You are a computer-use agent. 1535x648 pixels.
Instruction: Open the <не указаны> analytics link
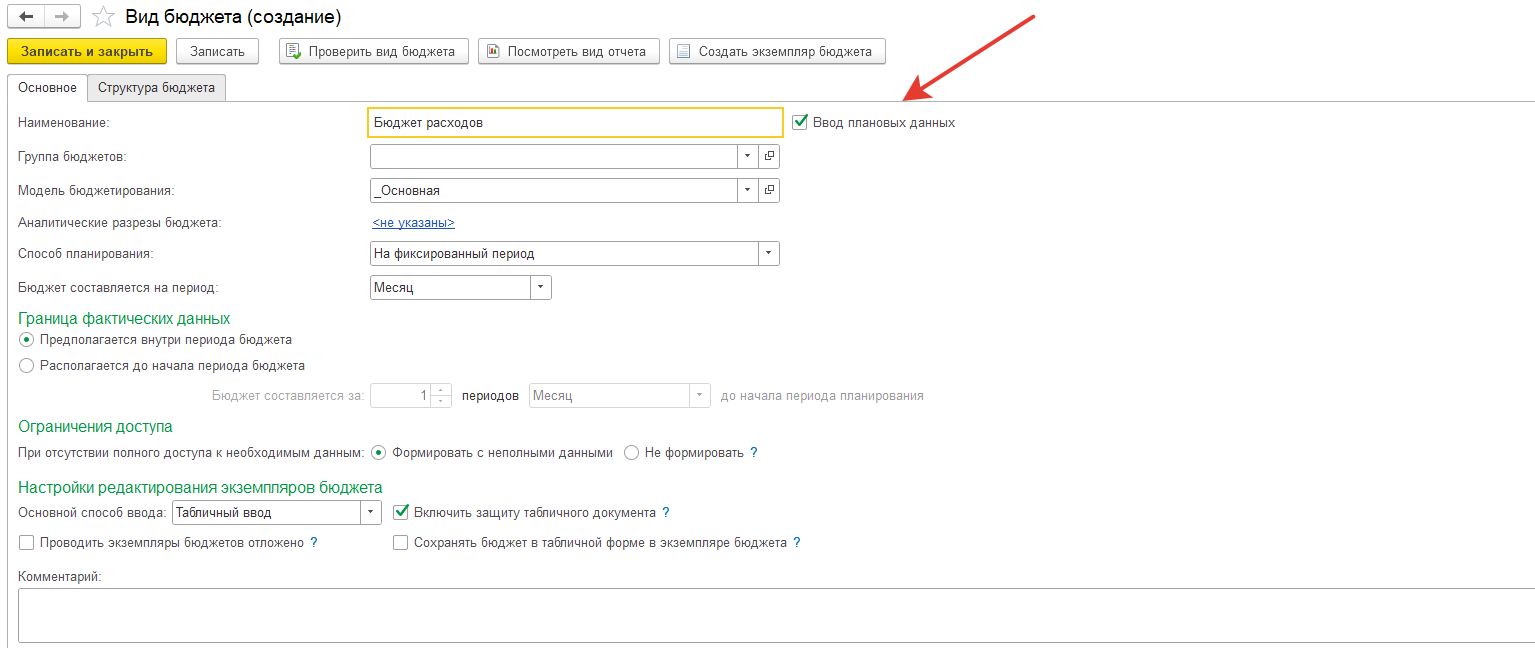tap(413, 223)
